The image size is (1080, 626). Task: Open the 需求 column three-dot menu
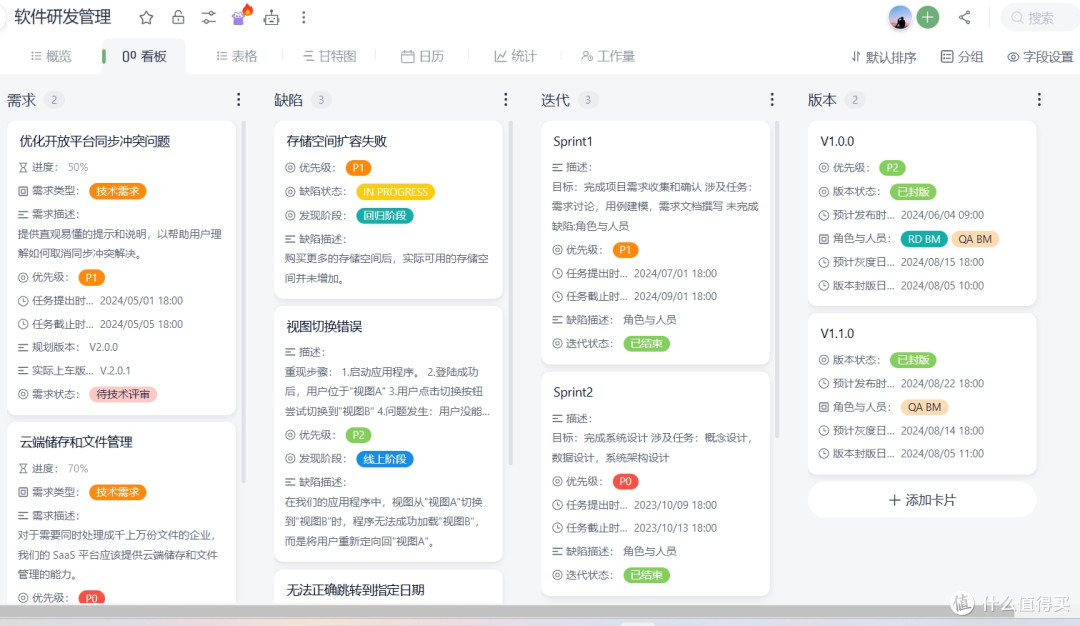(x=239, y=100)
